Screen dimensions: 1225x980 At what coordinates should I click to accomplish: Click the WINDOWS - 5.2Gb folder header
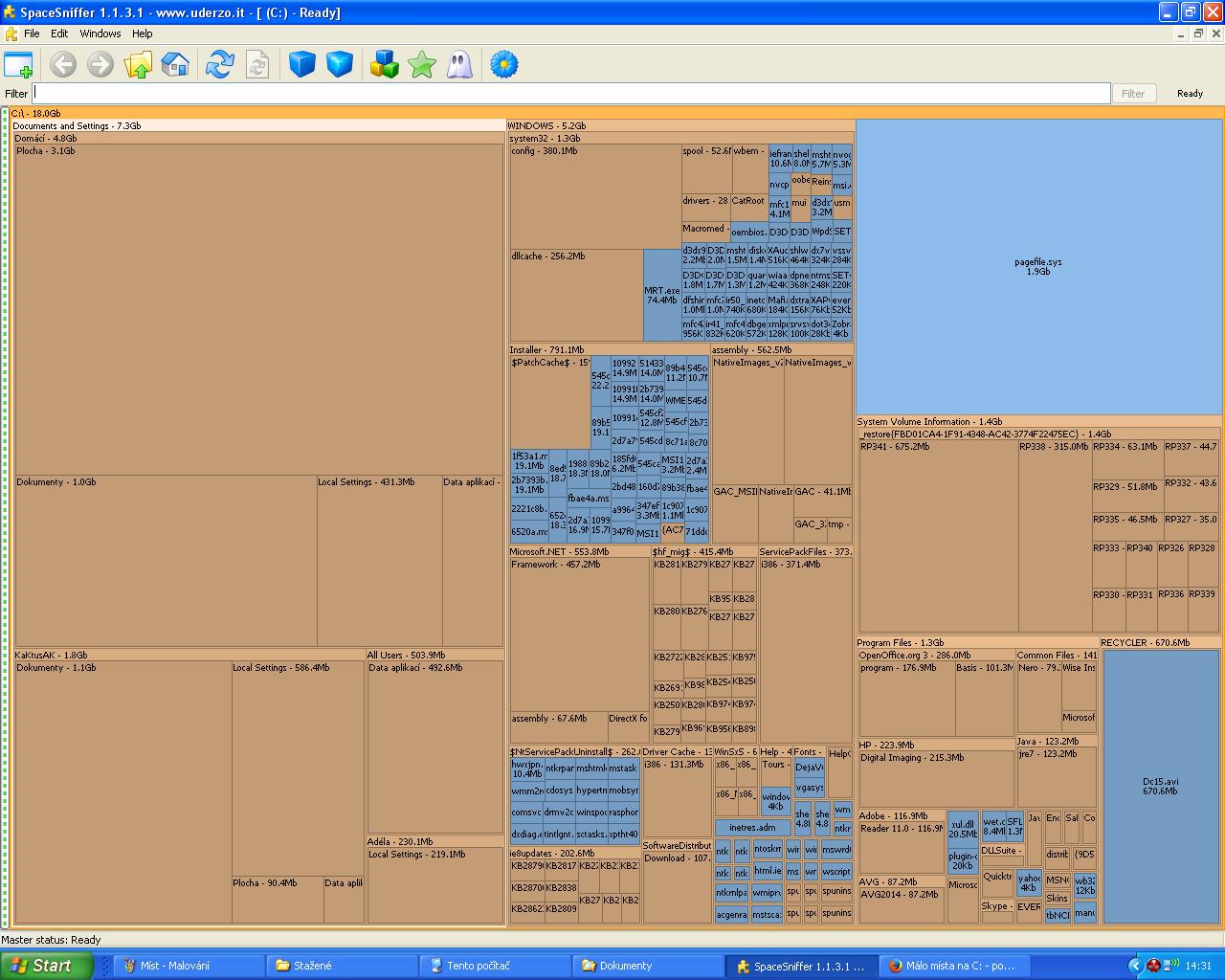tap(680, 125)
